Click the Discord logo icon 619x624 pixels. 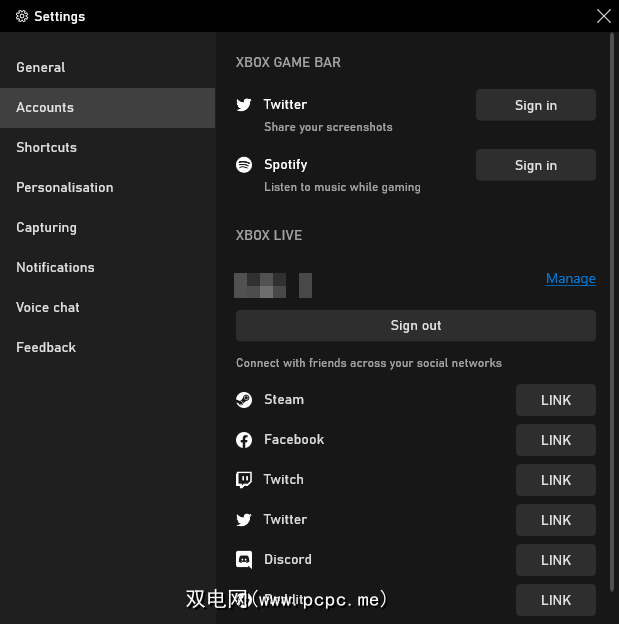click(x=244, y=560)
